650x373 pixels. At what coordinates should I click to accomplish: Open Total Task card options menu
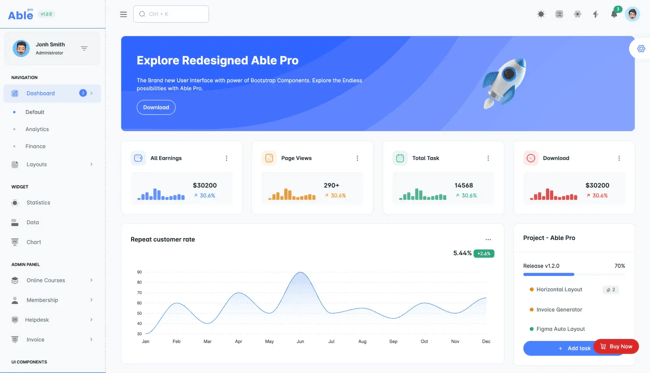point(488,158)
